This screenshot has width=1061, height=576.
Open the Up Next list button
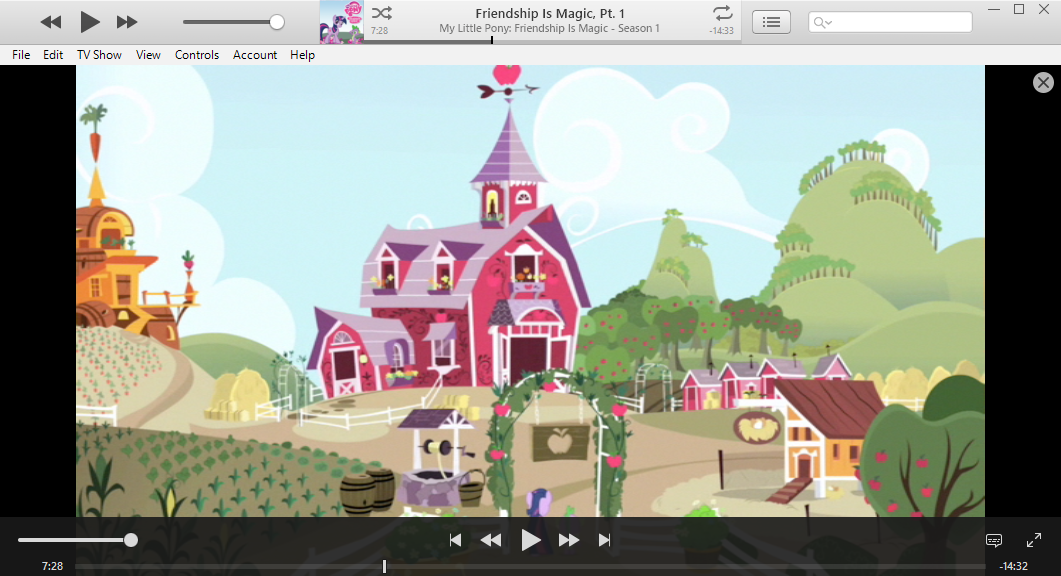771,22
